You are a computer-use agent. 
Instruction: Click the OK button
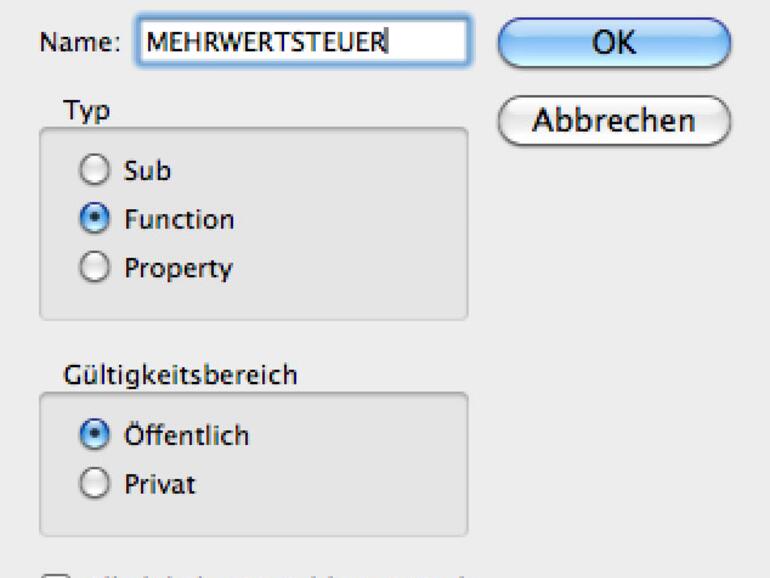tap(614, 43)
